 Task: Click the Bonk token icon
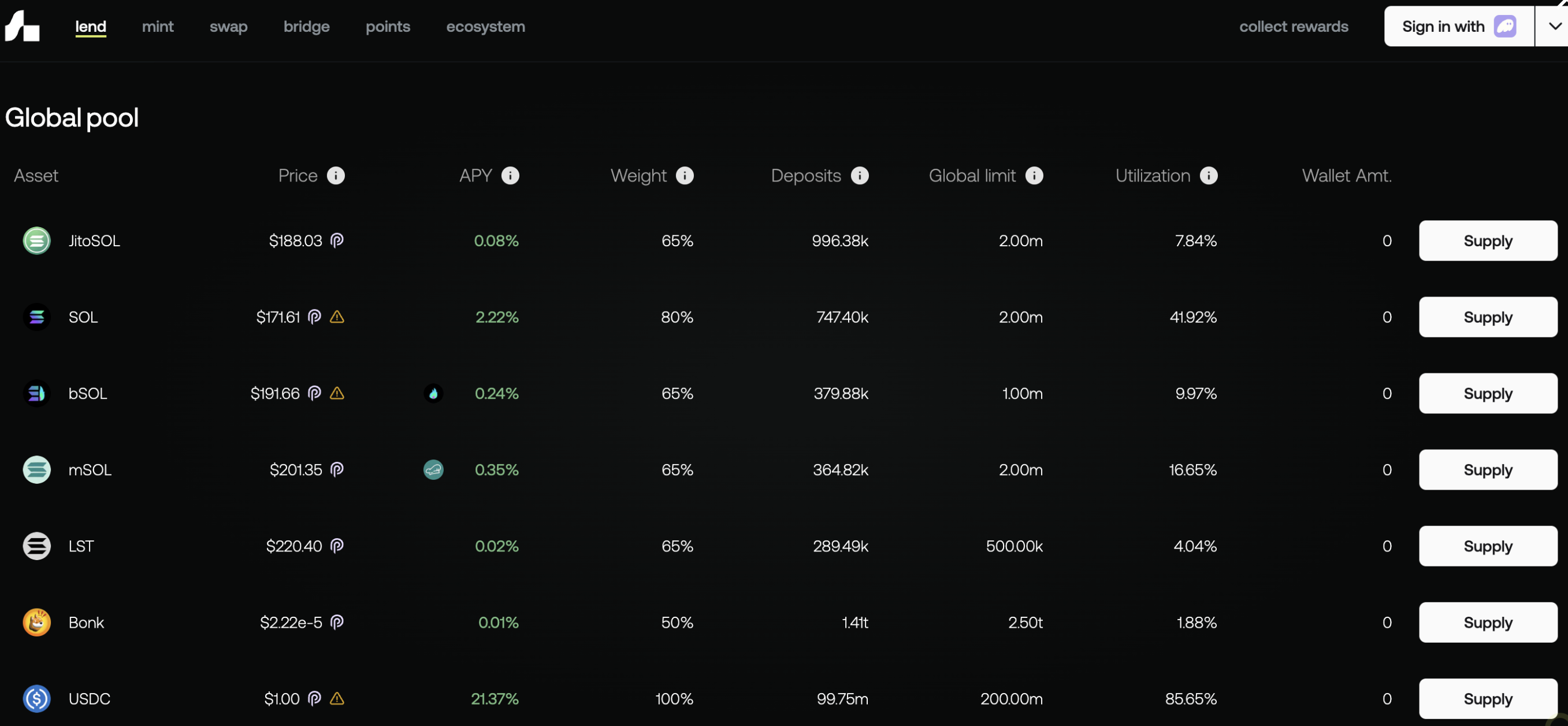(x=36, y=623)
